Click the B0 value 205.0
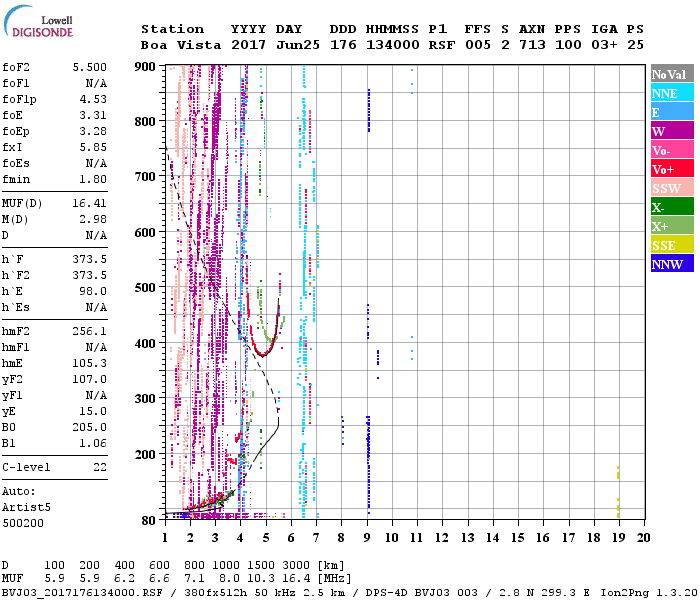The width and height of the screenshot is (700, 600). (90, 427)
